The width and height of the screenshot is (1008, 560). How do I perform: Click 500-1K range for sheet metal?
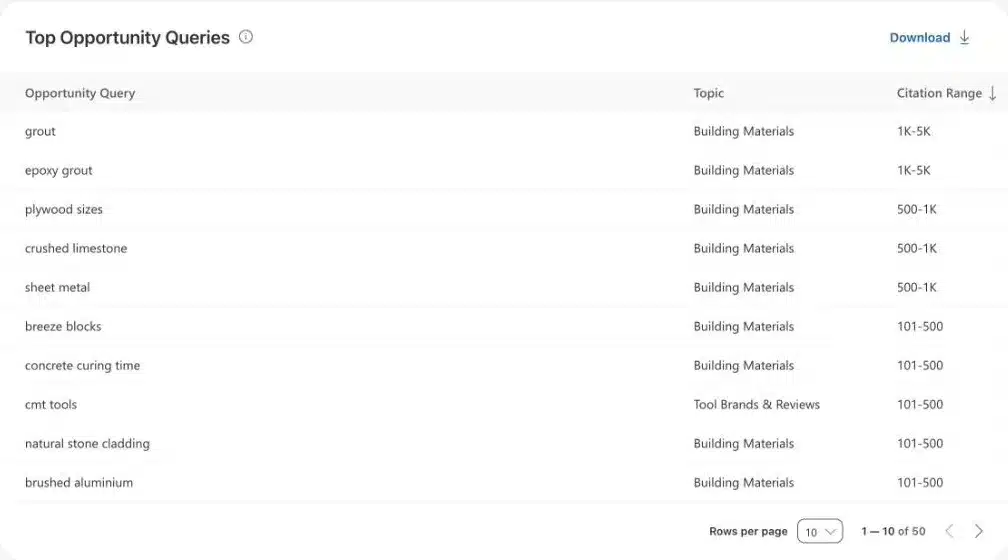click(x=917, y=287)
